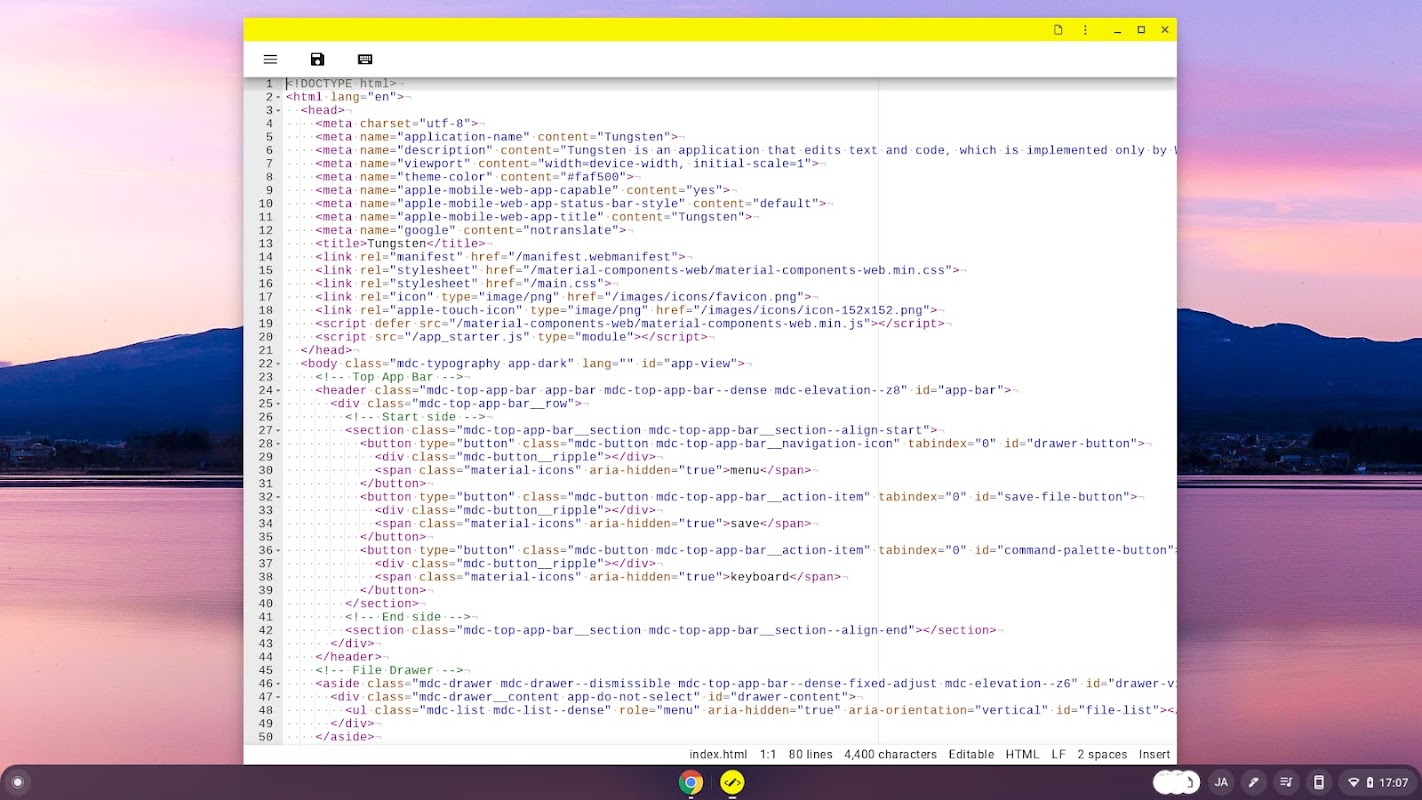Collapse the div on line 25
This screenshot has width=1422, height=800.
click(279, 404)
